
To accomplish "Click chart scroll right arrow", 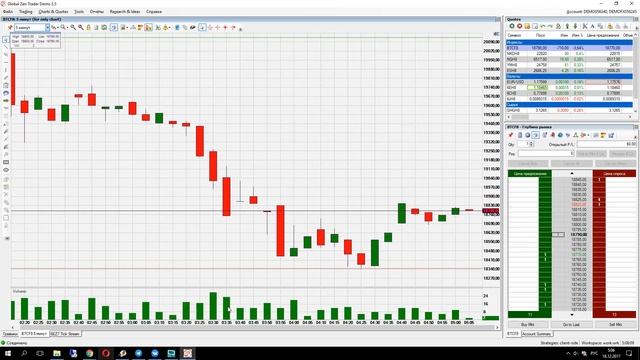I will [x=497, y=327].
